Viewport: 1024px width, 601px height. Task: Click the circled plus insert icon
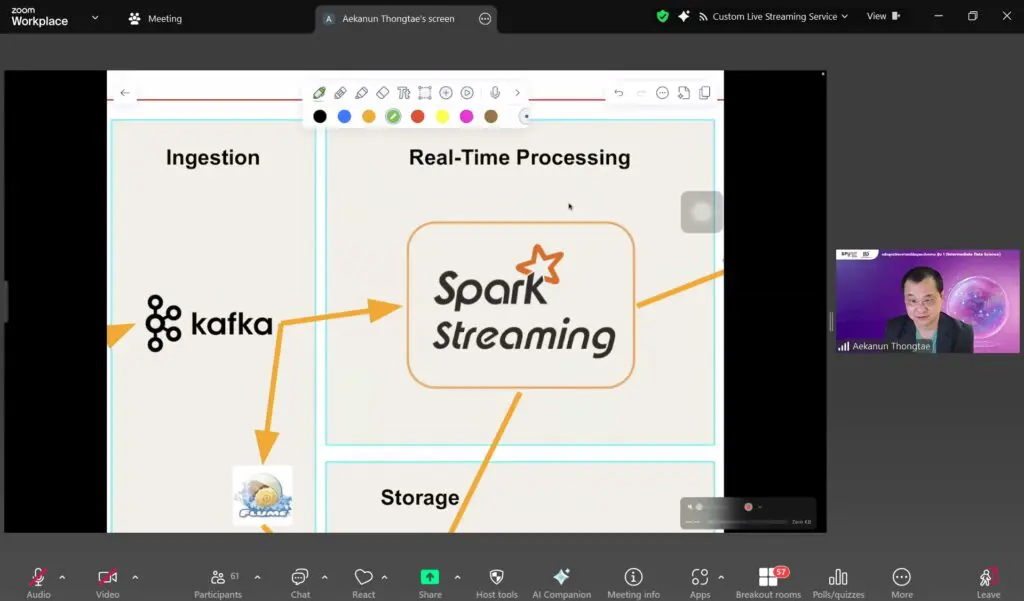click(x=446, y=93)
